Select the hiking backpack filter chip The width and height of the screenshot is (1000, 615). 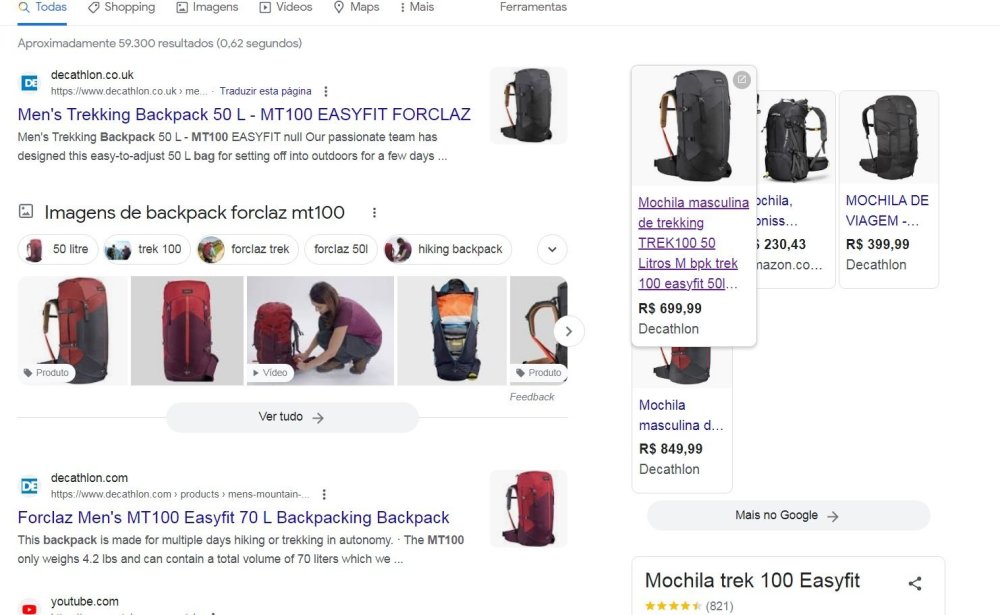[448, 249]
